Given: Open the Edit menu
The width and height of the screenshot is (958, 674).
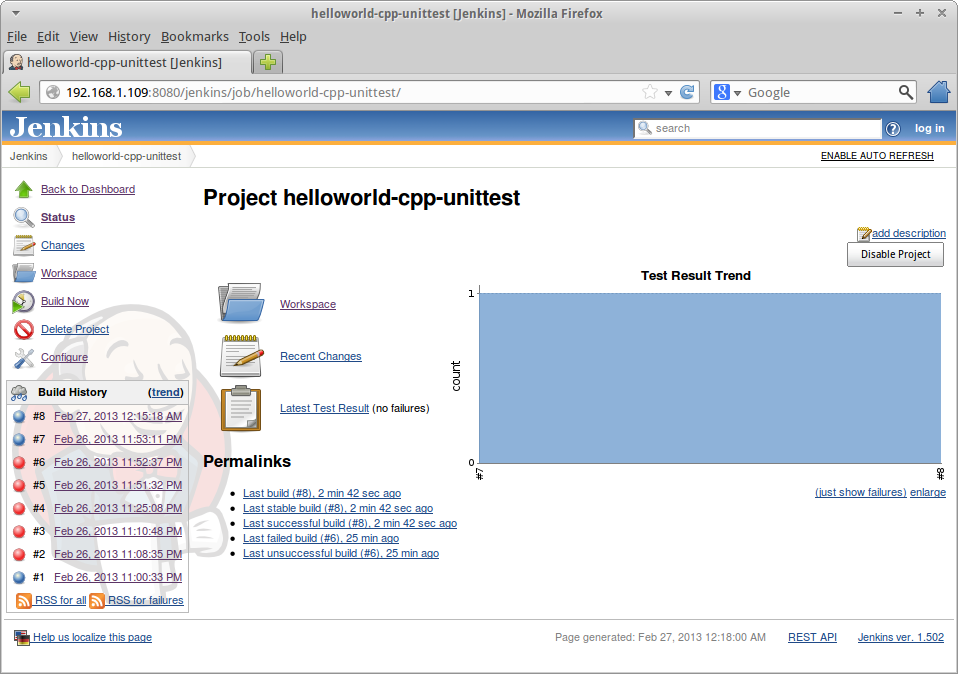Looking at the screenshot, I should 48,37.
